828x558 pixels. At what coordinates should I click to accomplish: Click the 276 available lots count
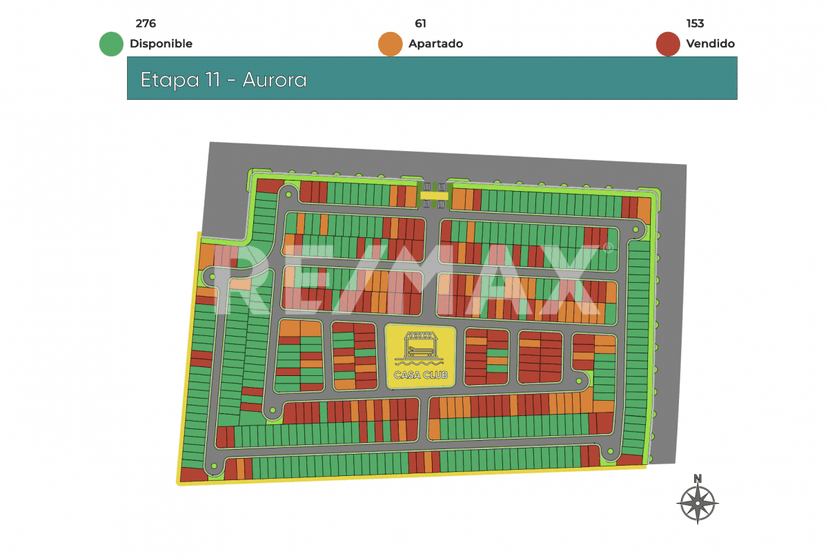146,23
